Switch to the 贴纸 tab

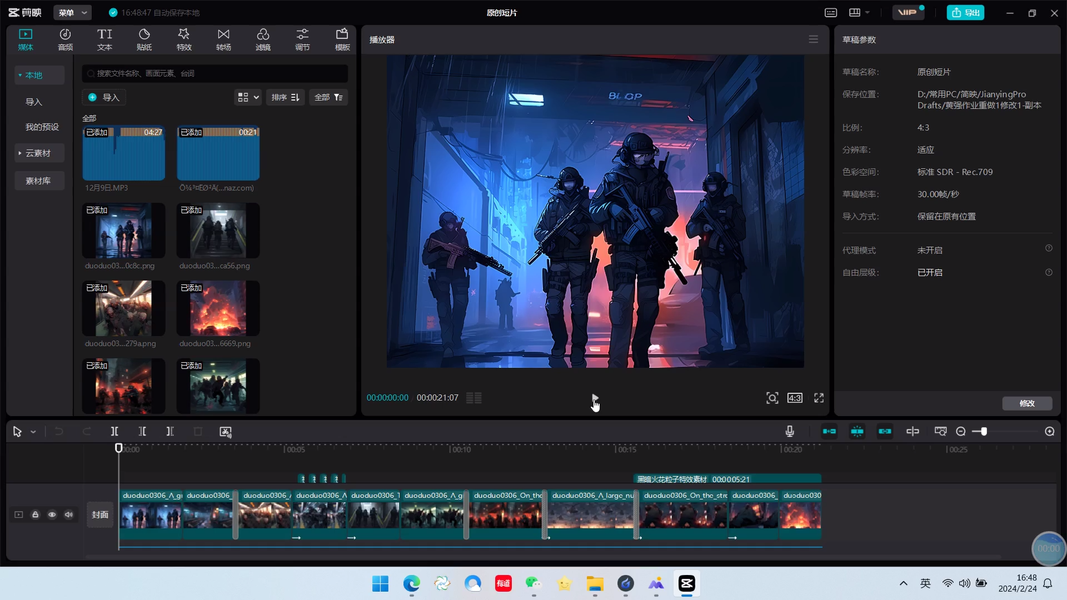click(x=144, y=39)
